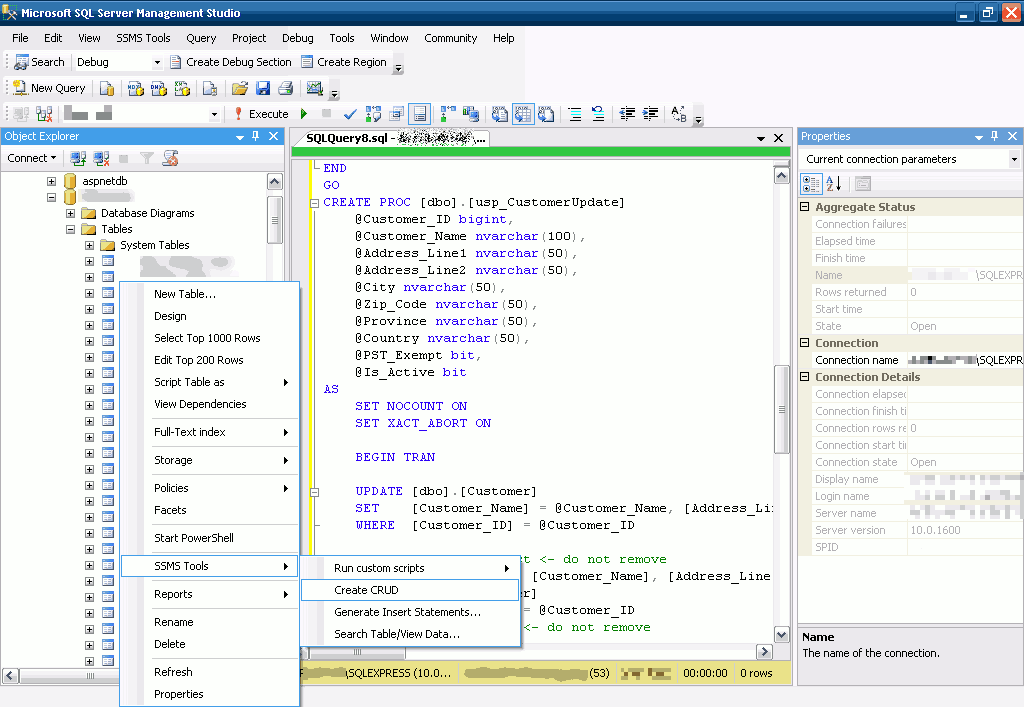Click the SQL Server Compact Query icon

210,88
